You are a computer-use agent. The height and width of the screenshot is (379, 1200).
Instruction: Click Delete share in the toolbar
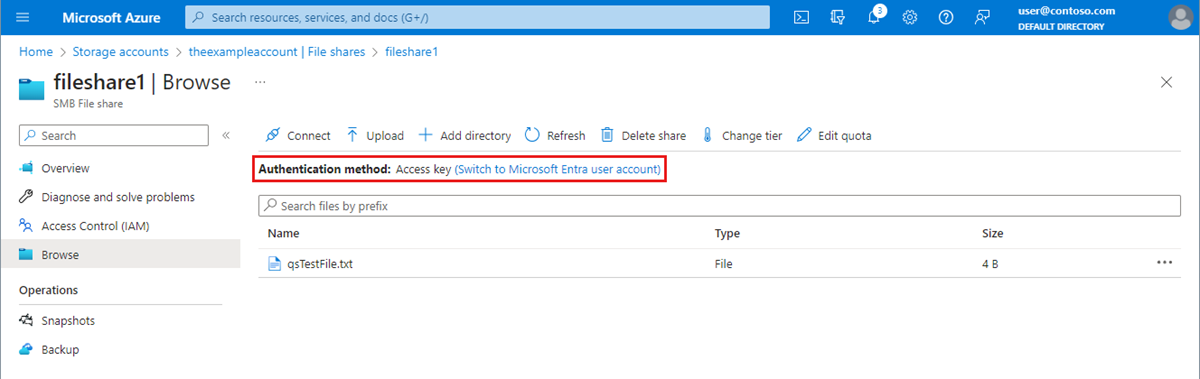643,136
